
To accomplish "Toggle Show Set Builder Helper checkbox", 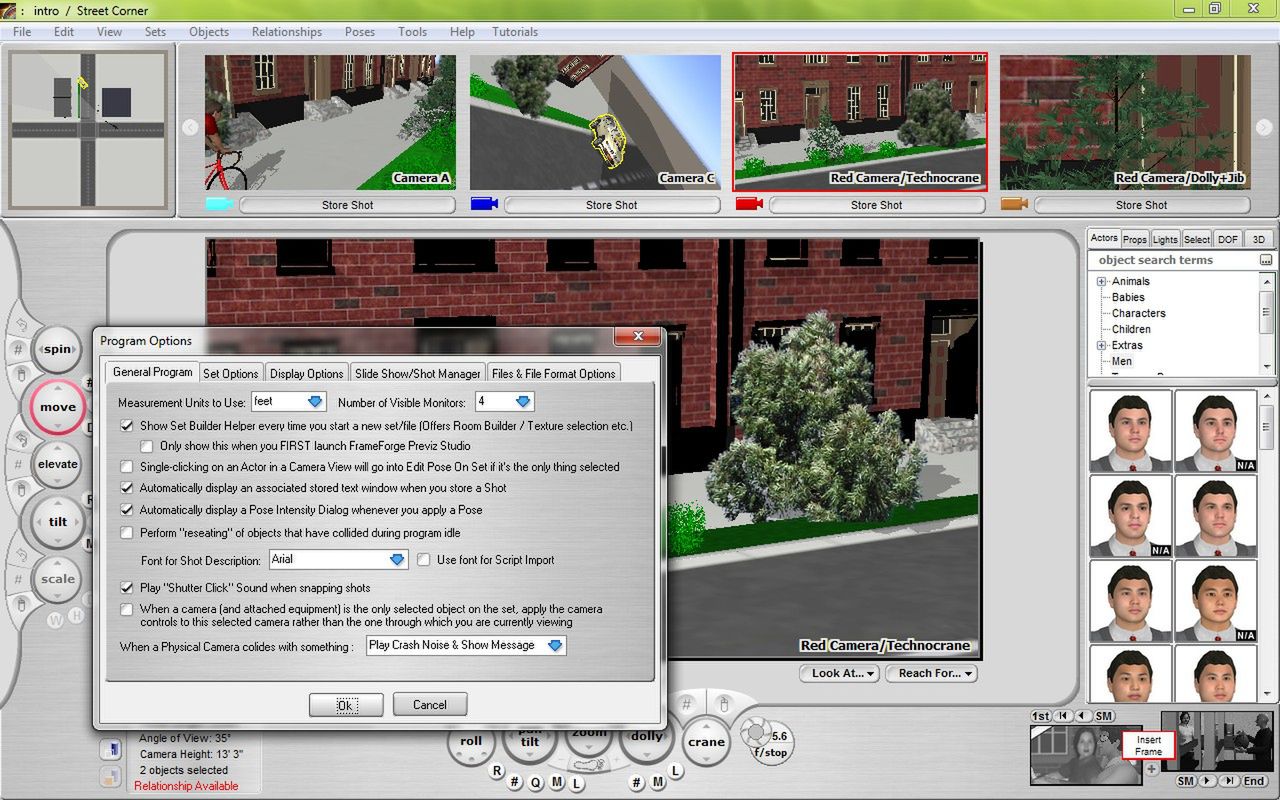I will (127, 426).
